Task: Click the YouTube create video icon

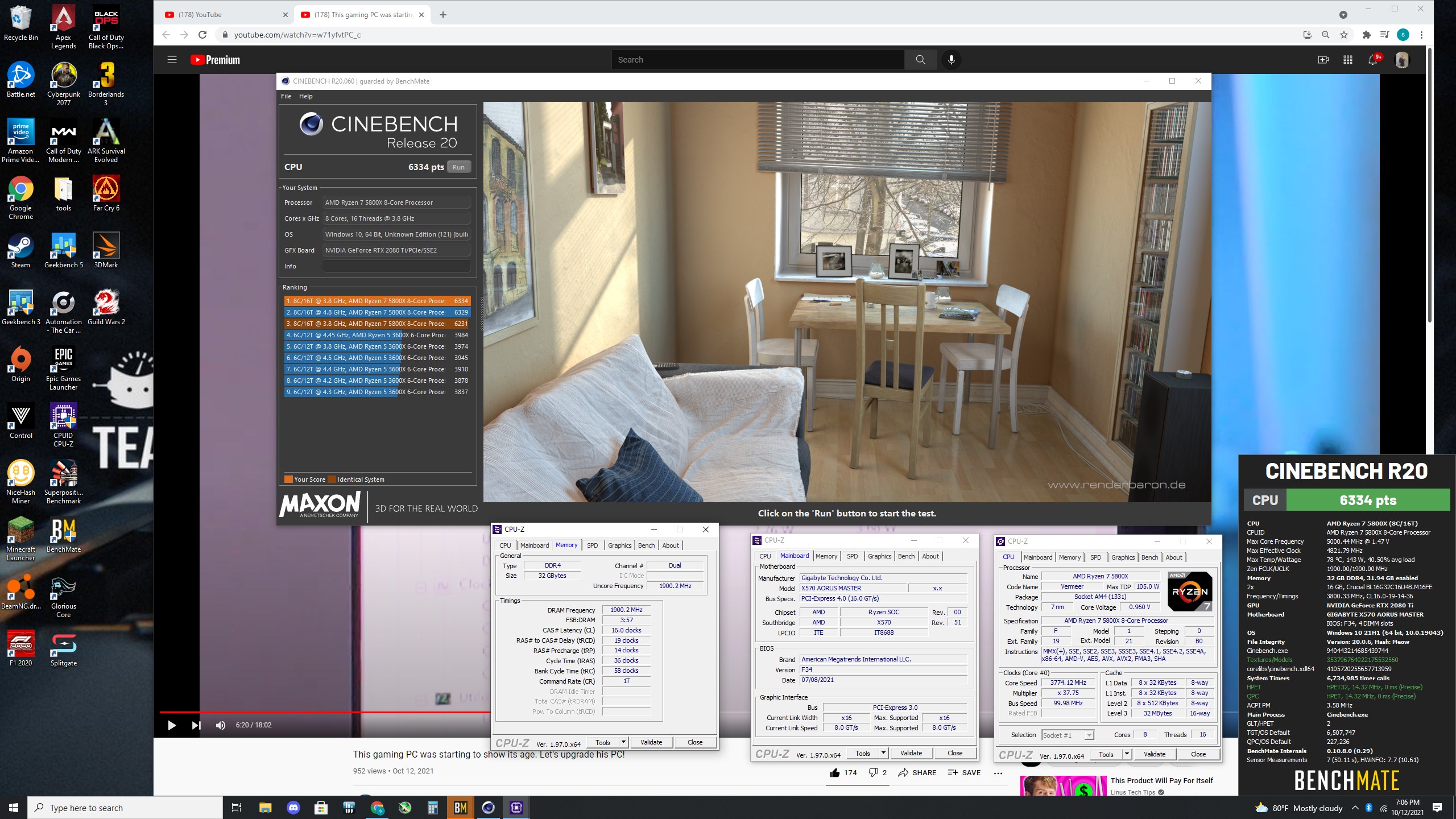Action: click(1323, 60)
